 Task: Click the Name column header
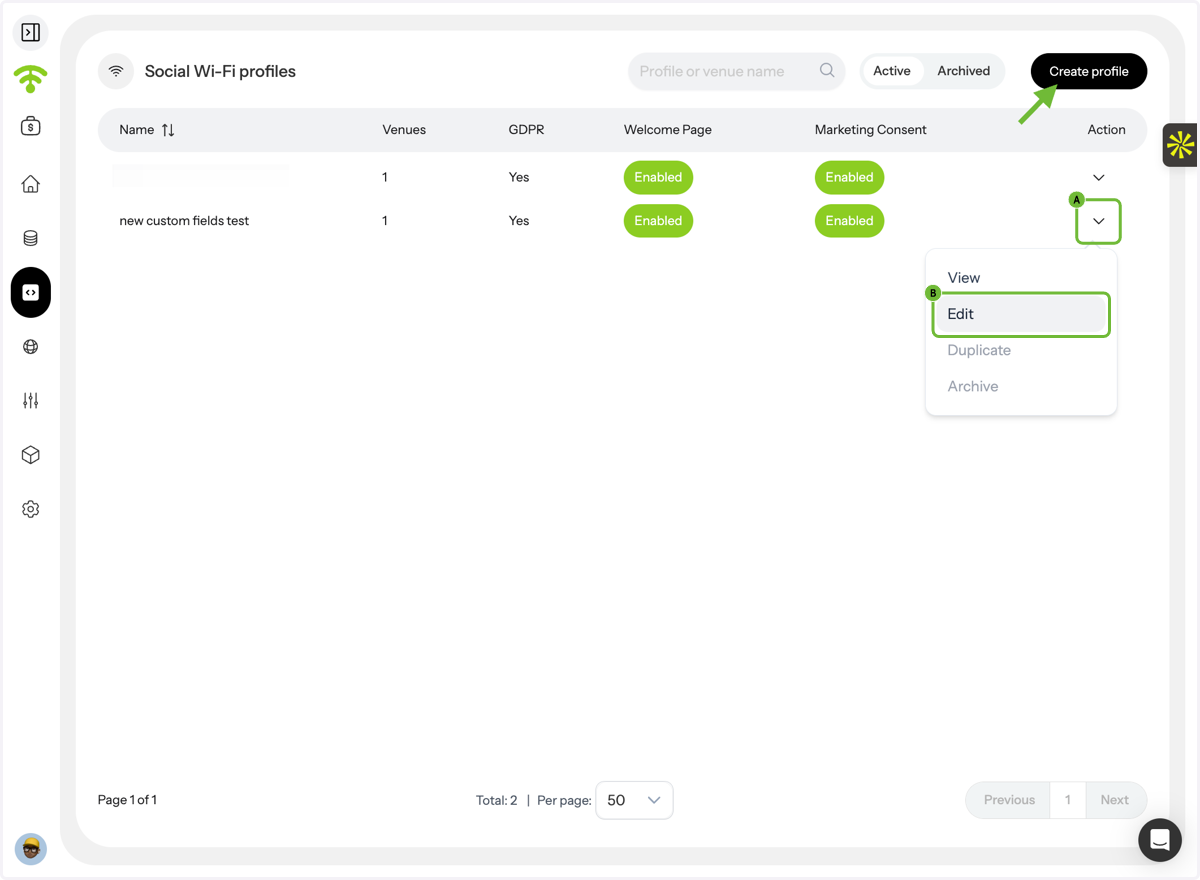(137, 130)
